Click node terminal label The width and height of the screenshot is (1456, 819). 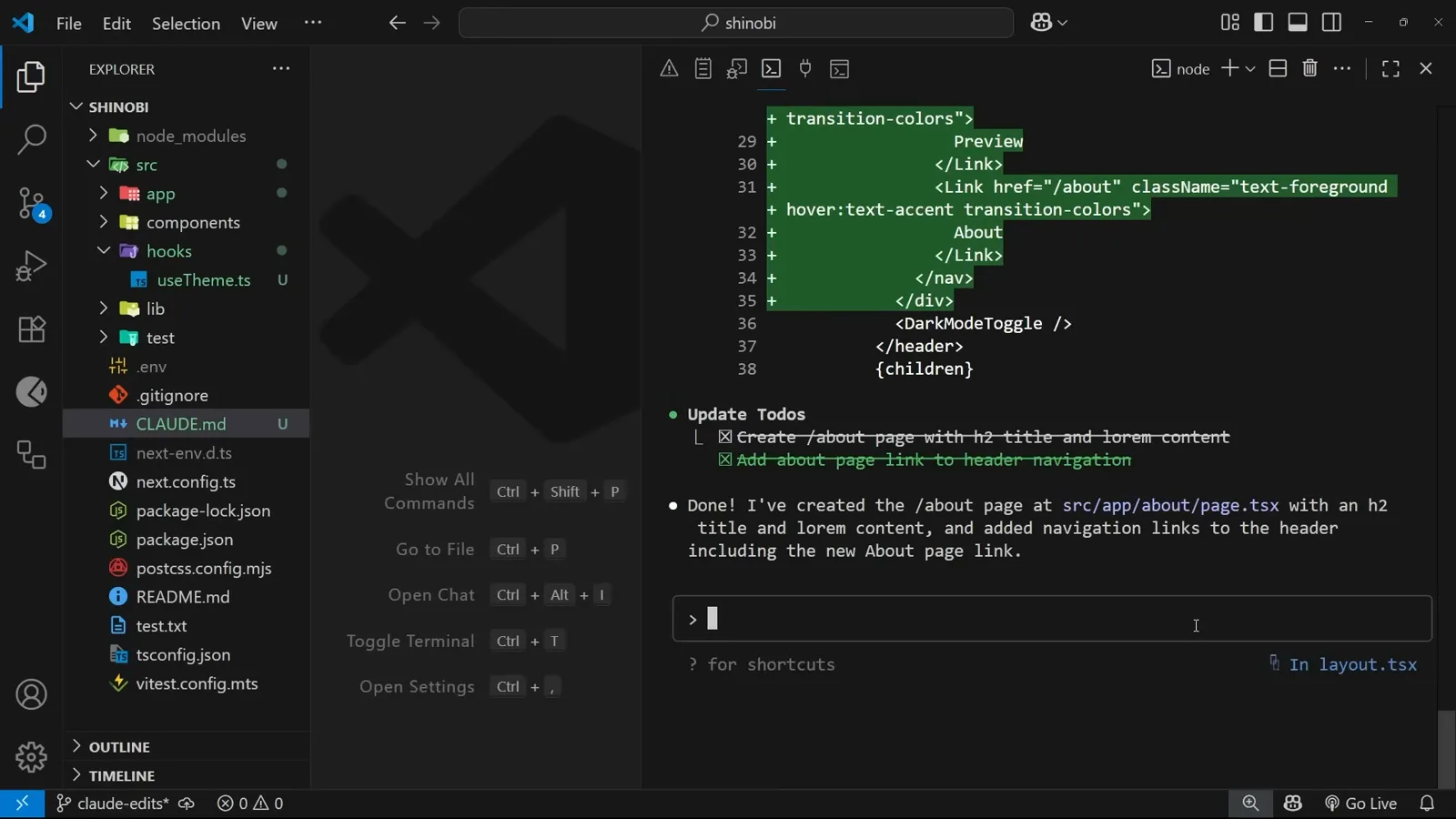[1181, 69]
